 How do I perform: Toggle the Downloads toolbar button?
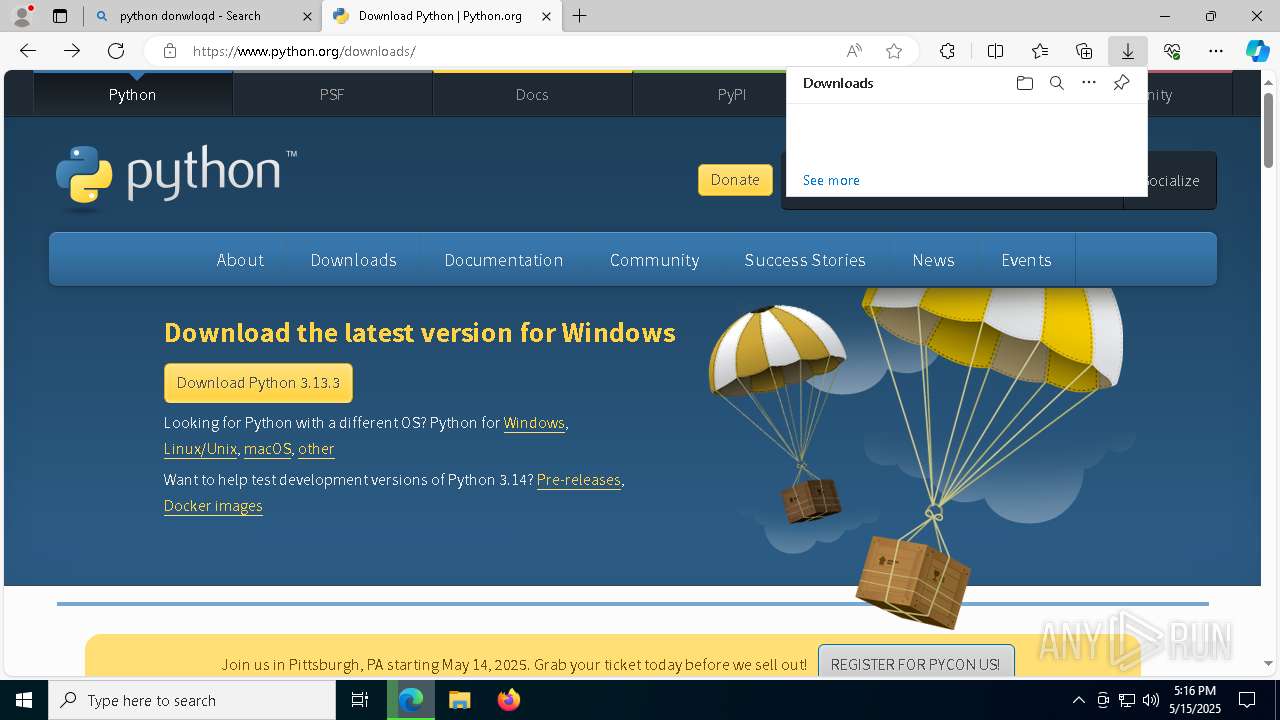coord(1127,51)
